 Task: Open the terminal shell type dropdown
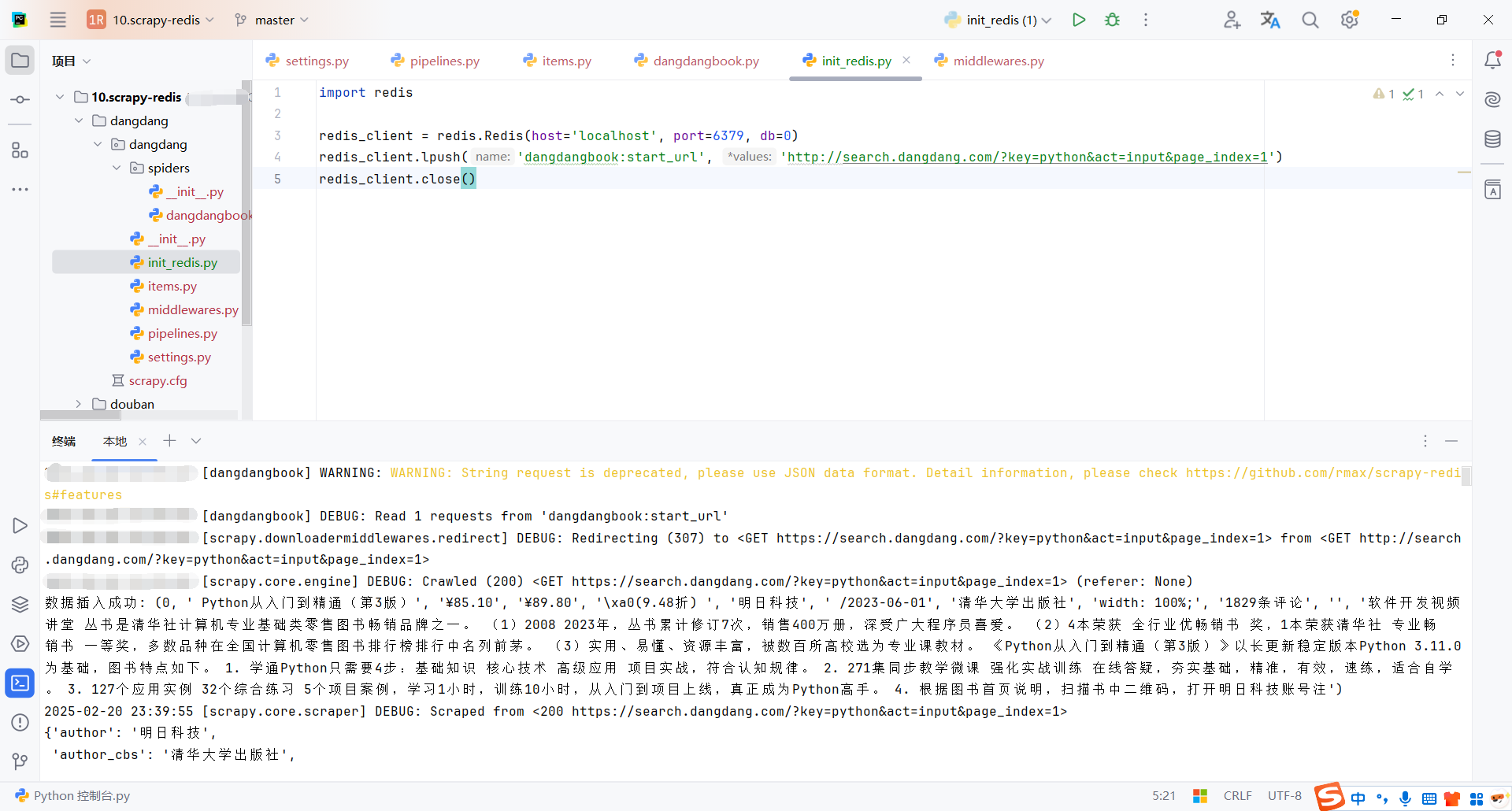coord(196,441)
